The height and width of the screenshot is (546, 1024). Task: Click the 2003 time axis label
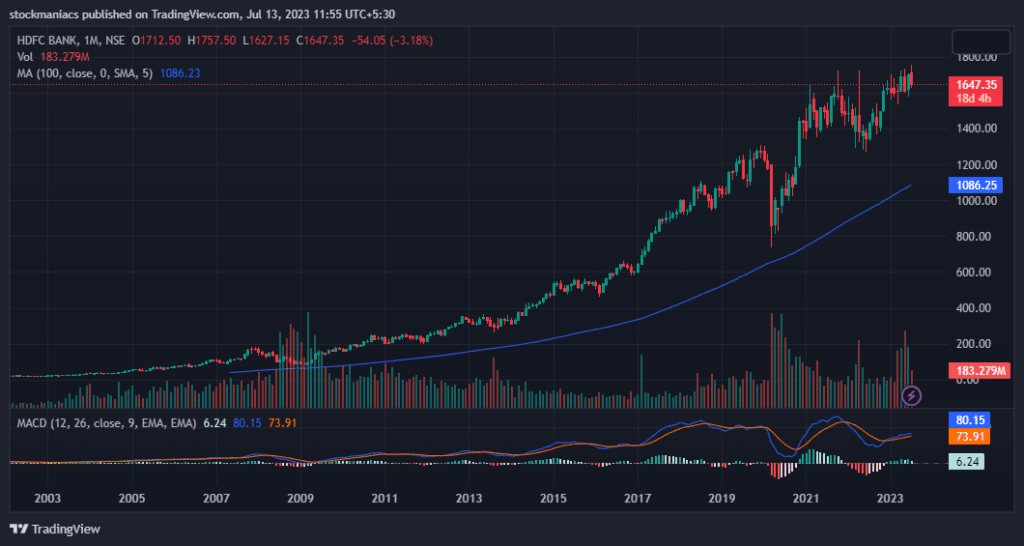point(48,498)
